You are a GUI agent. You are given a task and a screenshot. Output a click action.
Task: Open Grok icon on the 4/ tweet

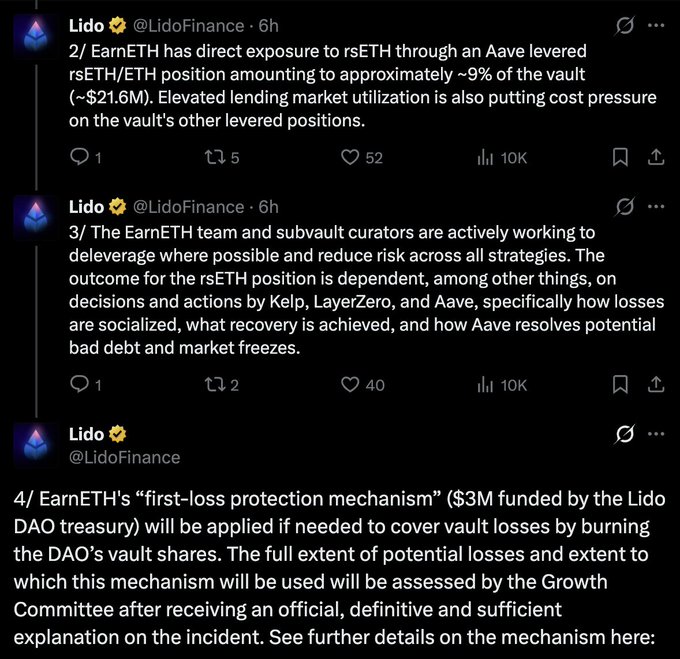[624, 434]
